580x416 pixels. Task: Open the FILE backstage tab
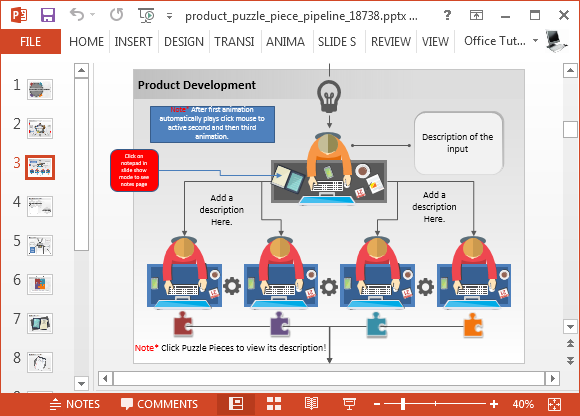(31, 41)
